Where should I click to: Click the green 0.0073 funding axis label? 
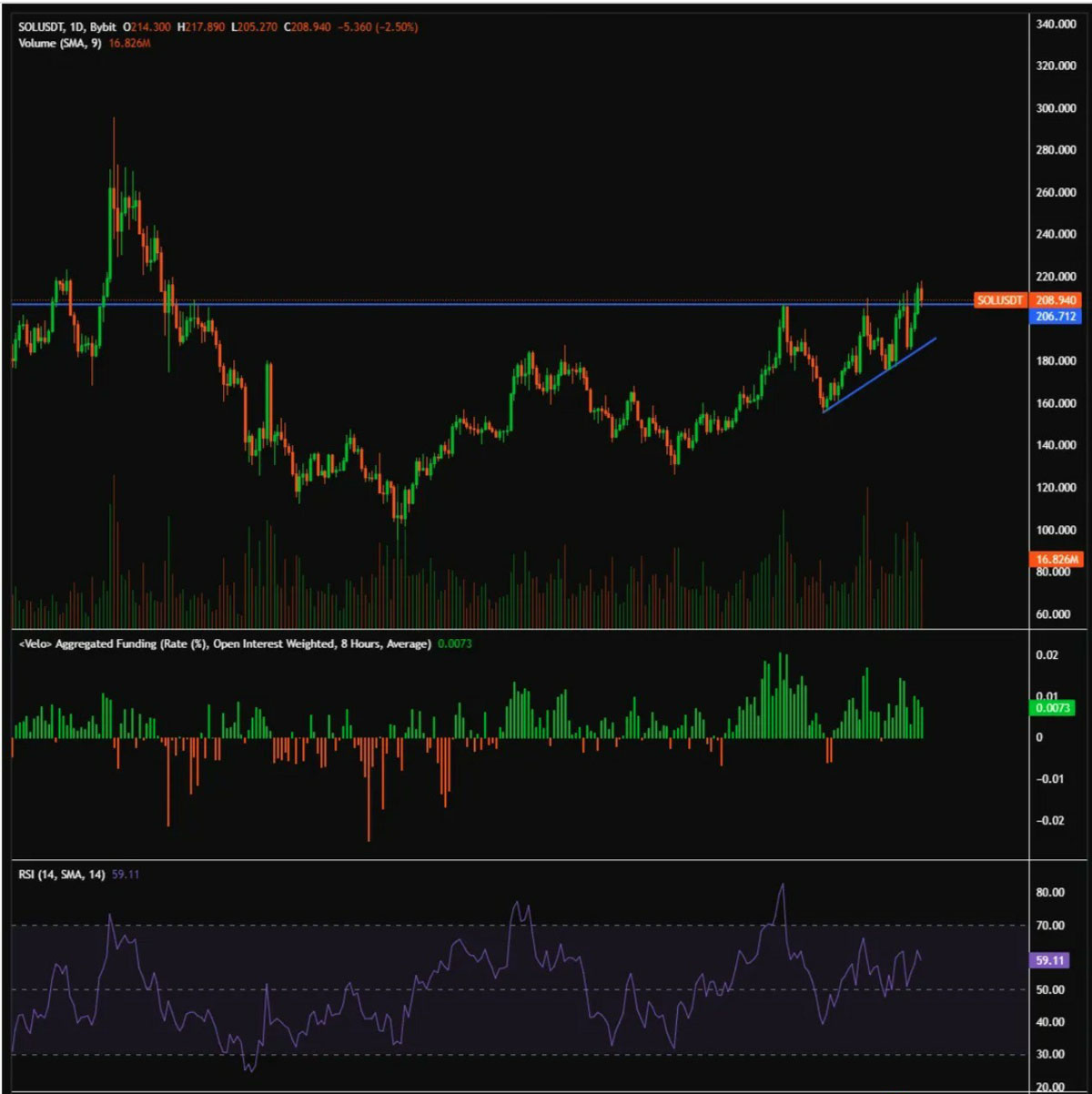point(1053,708)
